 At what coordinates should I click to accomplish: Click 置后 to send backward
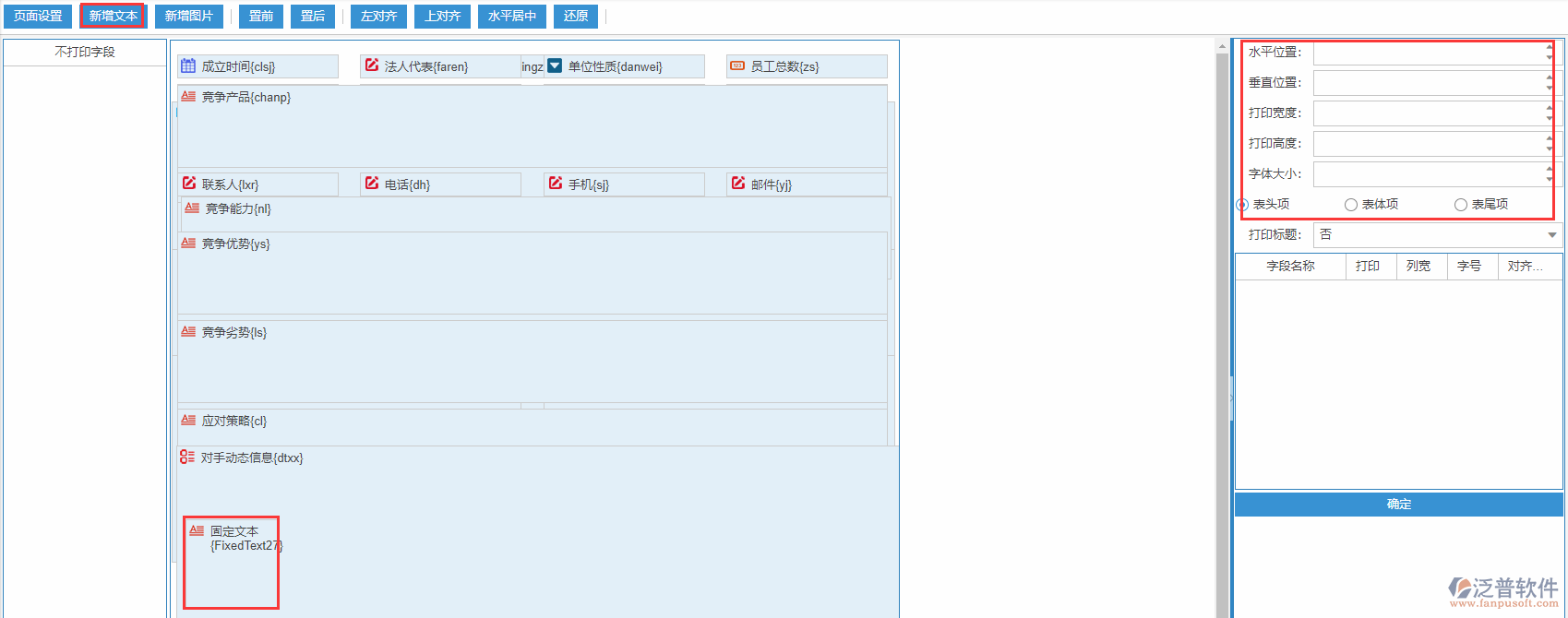coord(313,17)
